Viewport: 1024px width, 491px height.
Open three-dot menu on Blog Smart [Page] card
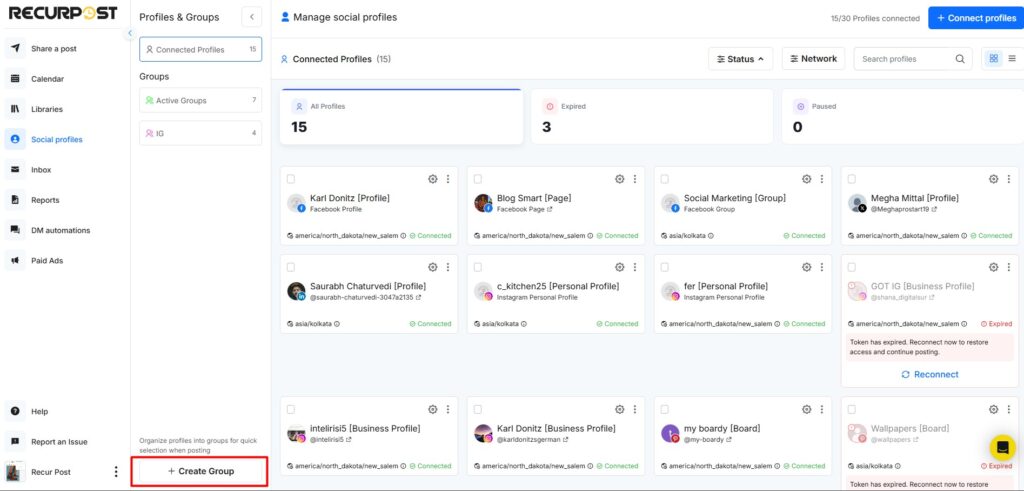click(635, 179)
